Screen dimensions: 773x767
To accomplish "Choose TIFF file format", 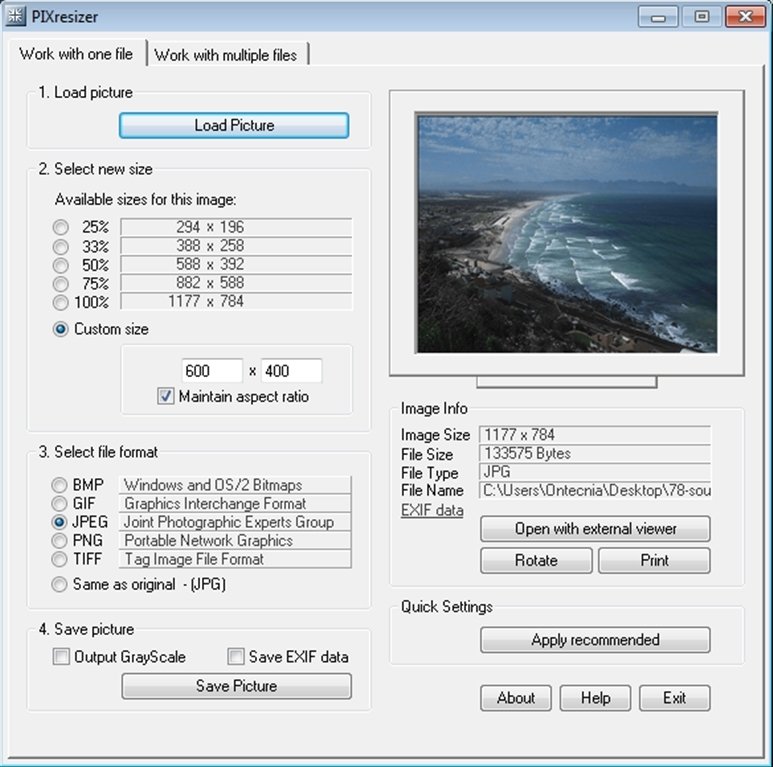I will tap(59, 559).
